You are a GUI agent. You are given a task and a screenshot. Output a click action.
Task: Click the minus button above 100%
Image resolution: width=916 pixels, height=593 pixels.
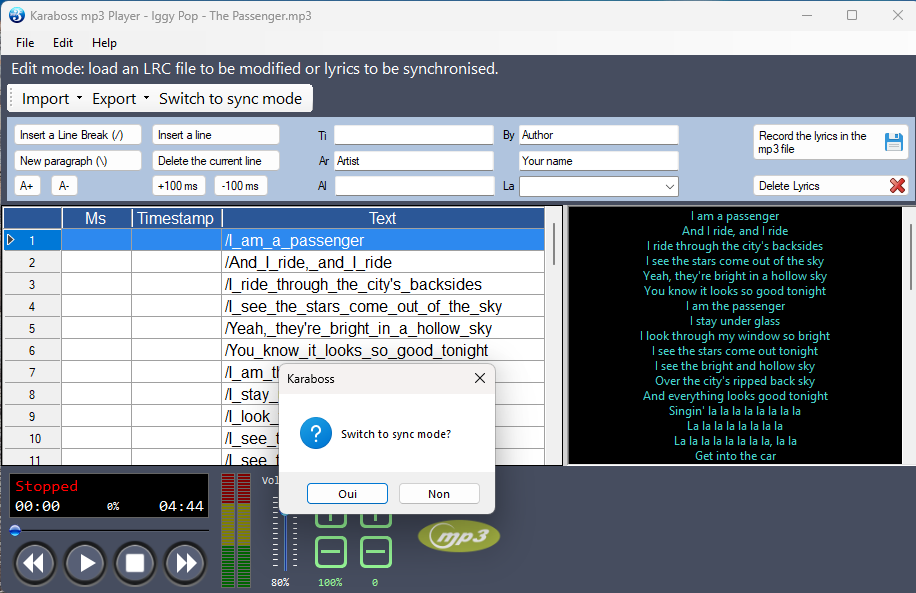(331, 551)
